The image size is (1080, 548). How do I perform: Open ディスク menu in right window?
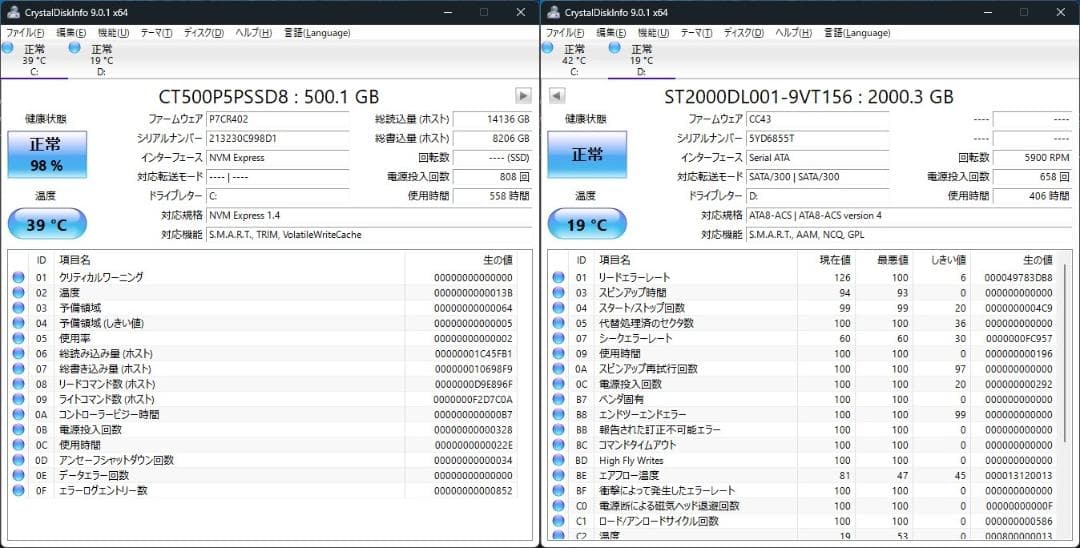[744, 32]
